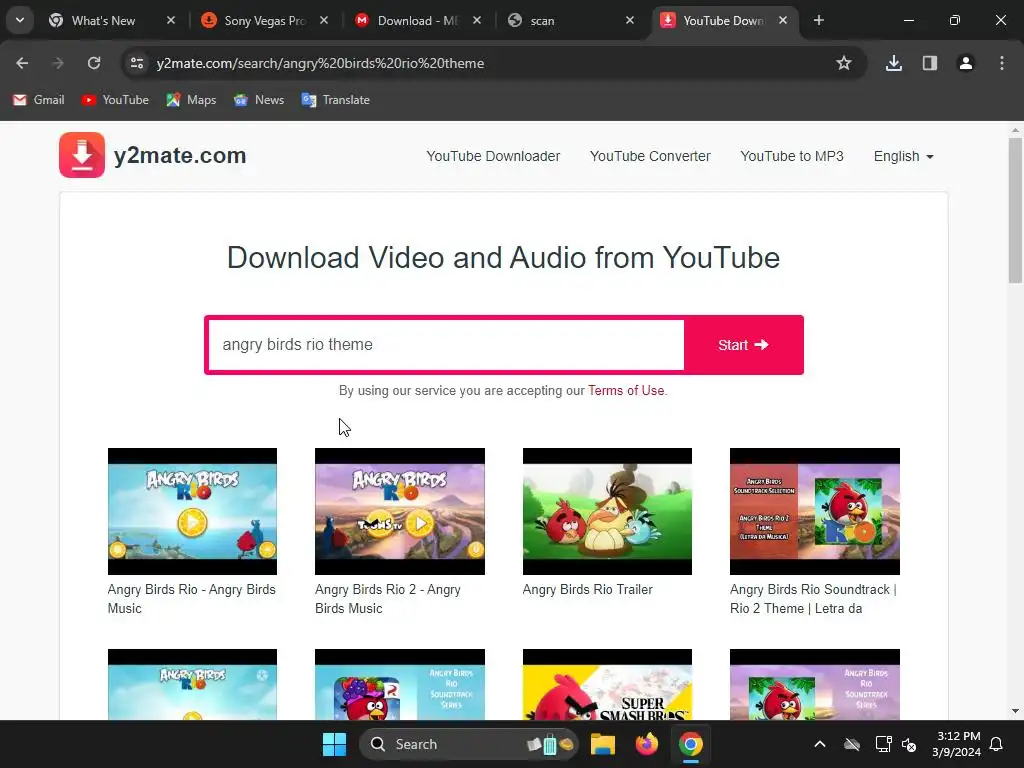Viewport: 1024px width, 768px height.
Task: Open the Terms of Use link
Action: point(626,391)
